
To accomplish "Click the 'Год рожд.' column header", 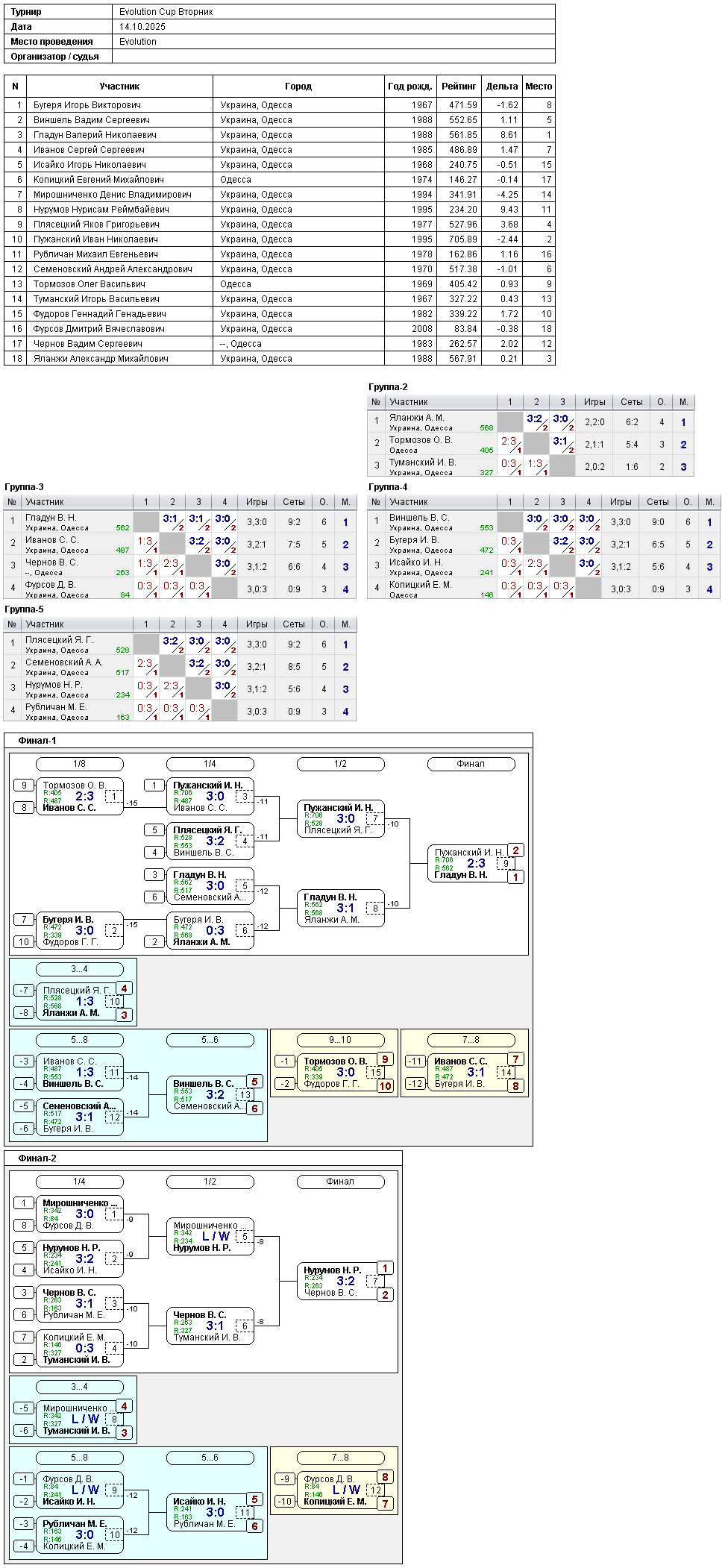I will click(410, 87).
